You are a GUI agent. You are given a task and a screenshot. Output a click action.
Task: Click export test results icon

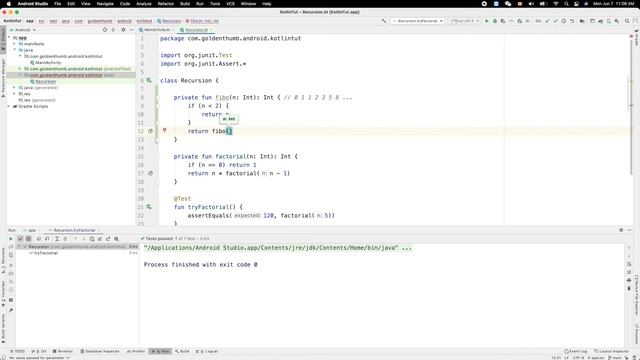(x=108, y=239)
